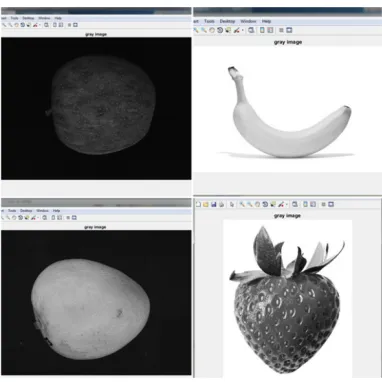This screenshot has width=382, height=382.
Task: Save figure in strawberry window
Action: click(x=214, y=204)
